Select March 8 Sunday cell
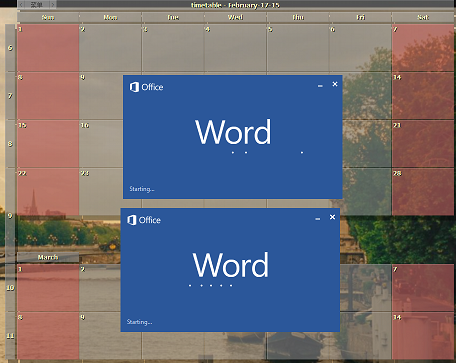456x363 pixels. pyautogui.click(x=48, y=336)
